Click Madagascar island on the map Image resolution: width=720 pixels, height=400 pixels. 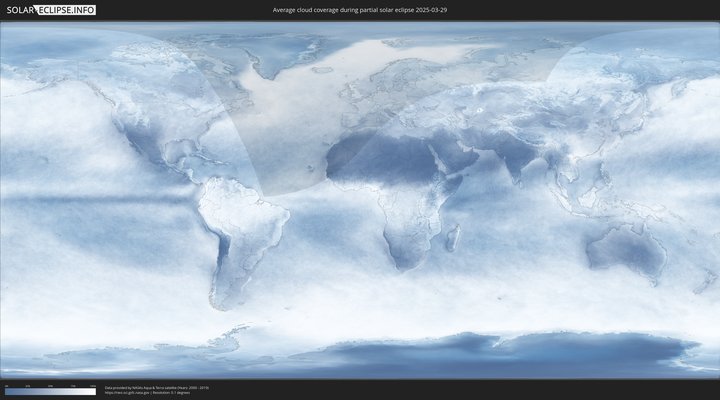pyautogui.click(x=453, y=238)
